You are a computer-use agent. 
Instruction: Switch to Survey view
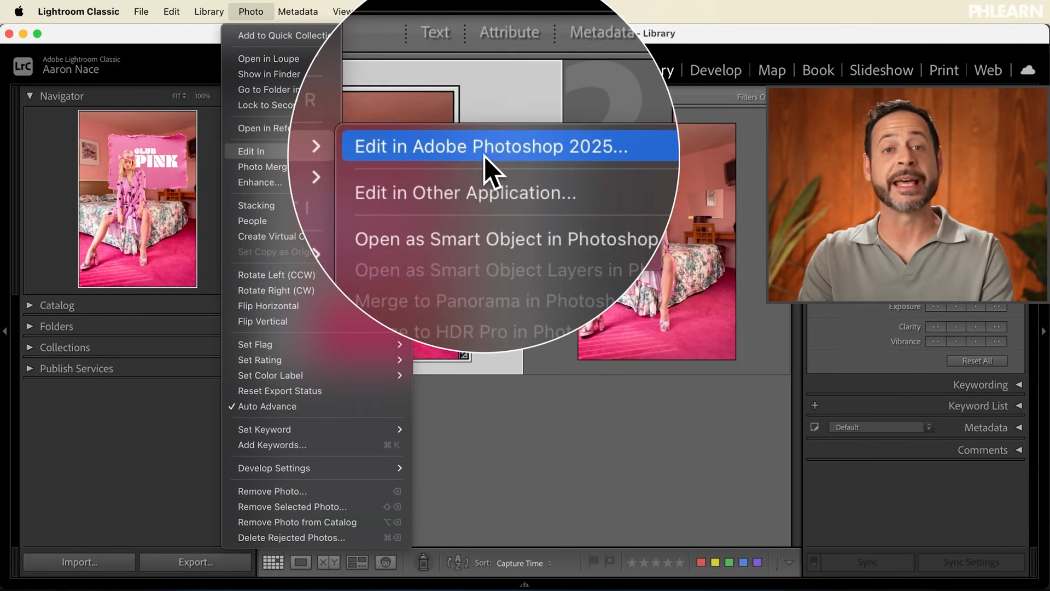pyautogui.click(x=357, y=562)
